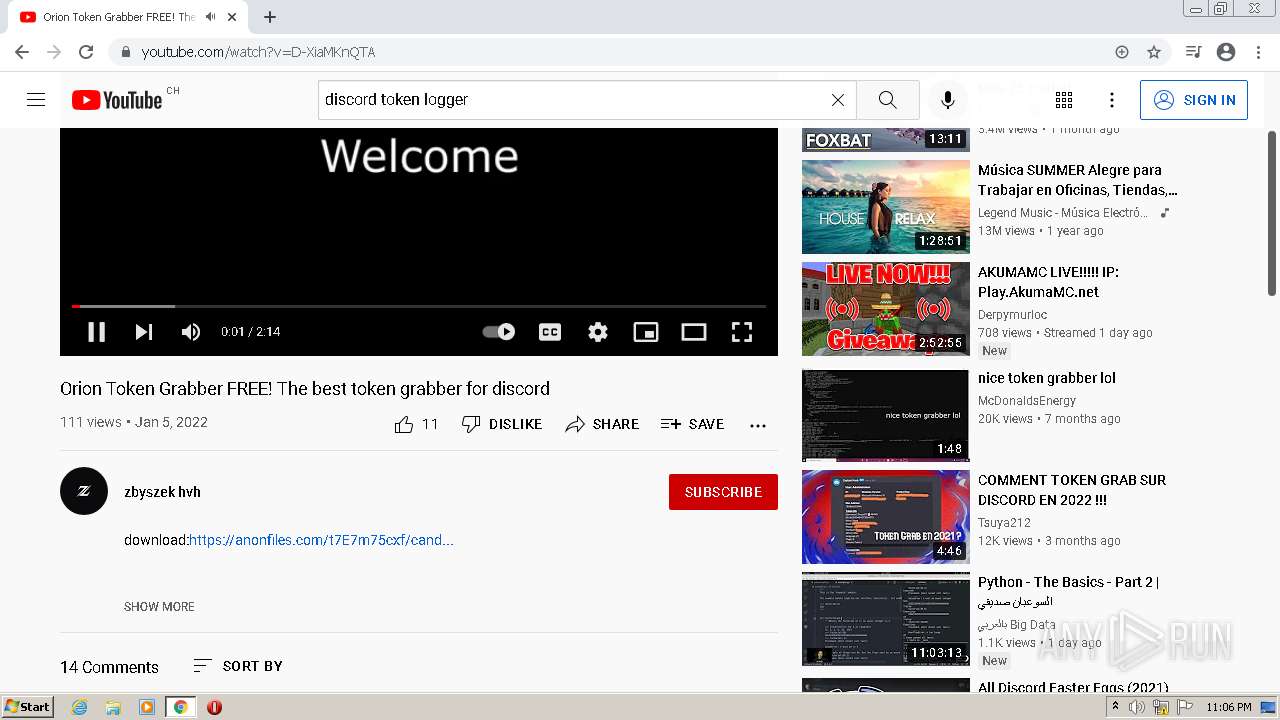This screenshot has width=1280, height=720.
Task: Open the Chrome profile icon
Action: point(1226,52)
